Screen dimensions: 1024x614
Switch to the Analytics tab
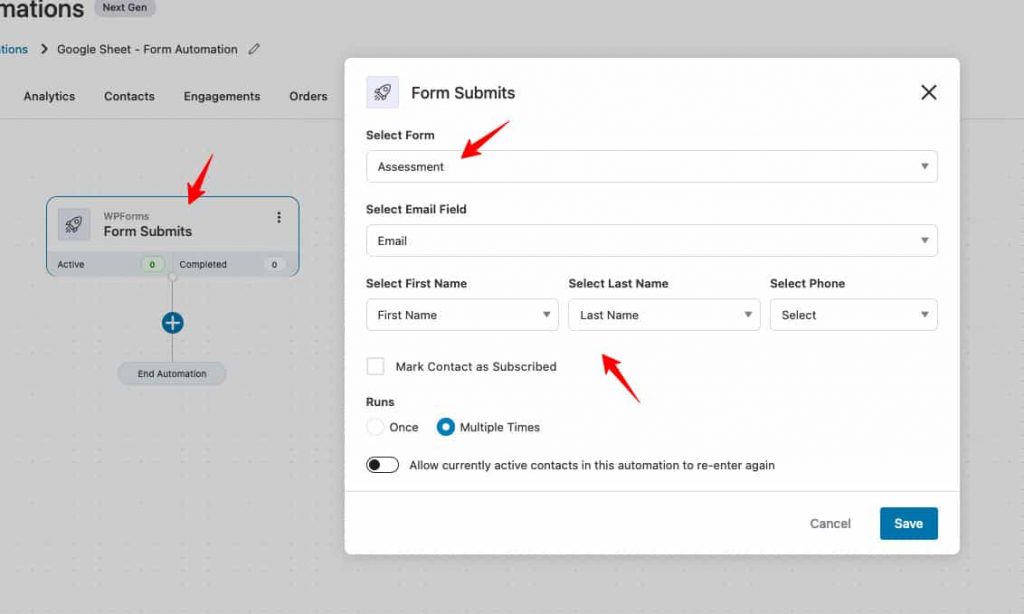49,96
